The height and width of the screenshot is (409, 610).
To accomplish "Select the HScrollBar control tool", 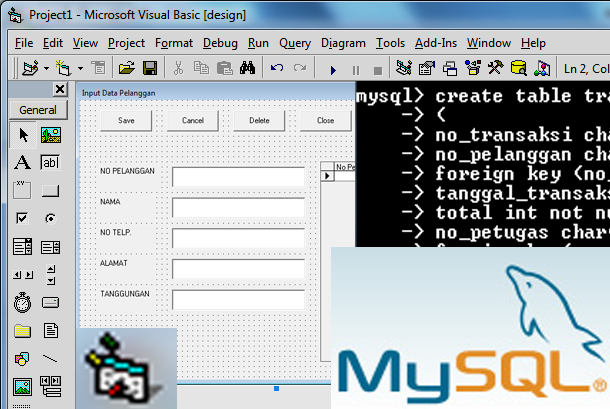I will (x=22, y=275).
